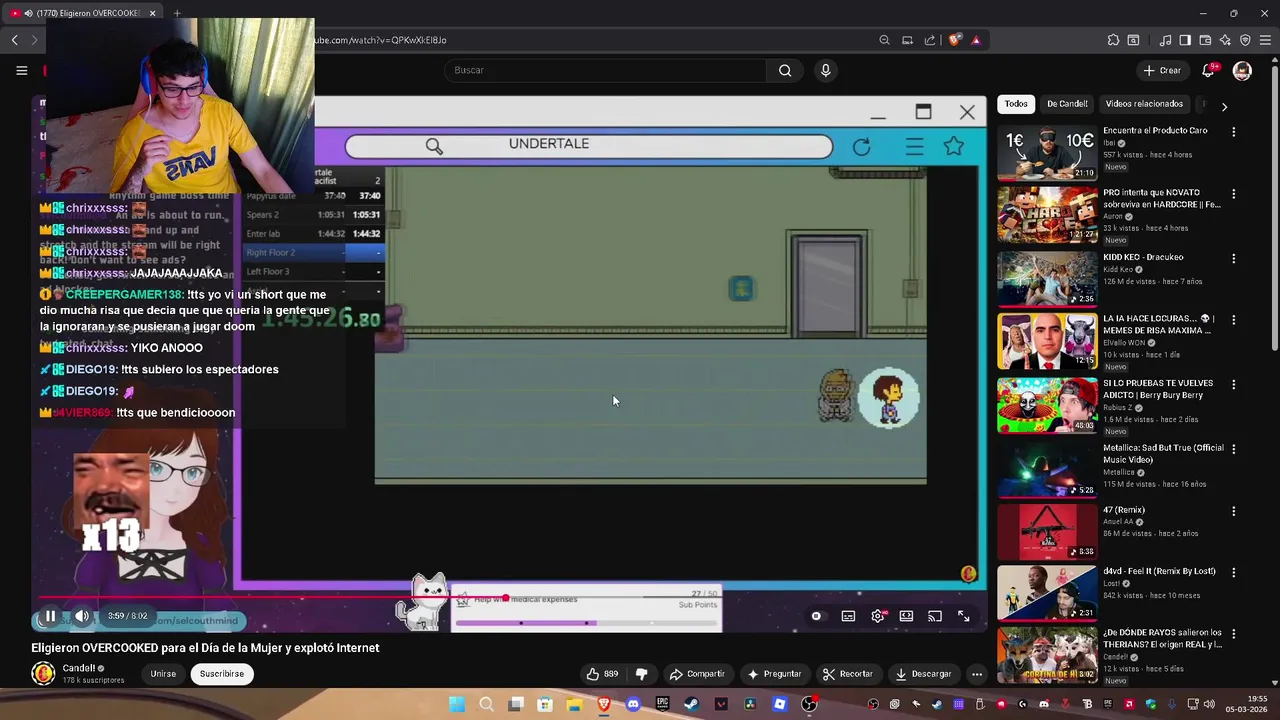
Task: Open Encuentra el Producto Caro thumbnail
Action: click(1047, 152)
